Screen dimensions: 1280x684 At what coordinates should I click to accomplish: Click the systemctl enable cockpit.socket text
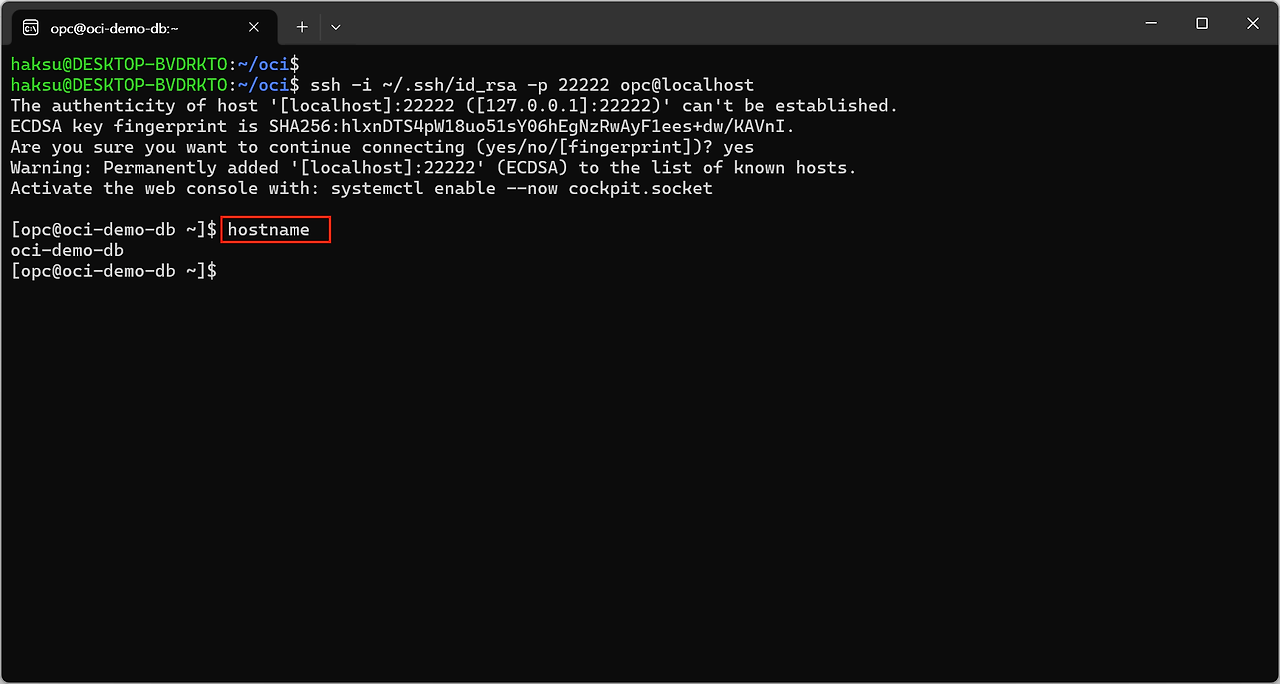click(521, 188)
